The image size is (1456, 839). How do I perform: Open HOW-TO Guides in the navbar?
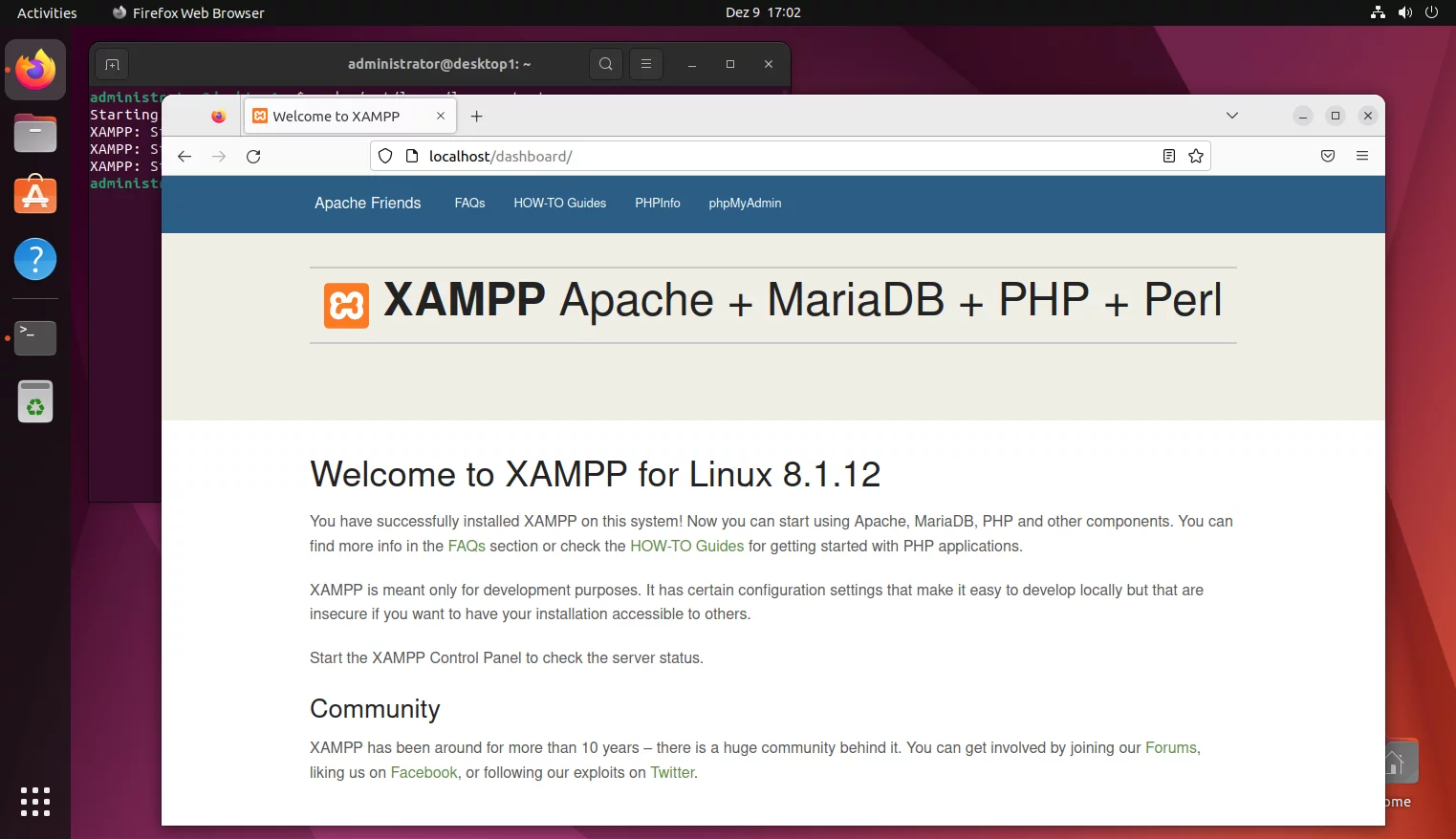(x=559, y=203)
